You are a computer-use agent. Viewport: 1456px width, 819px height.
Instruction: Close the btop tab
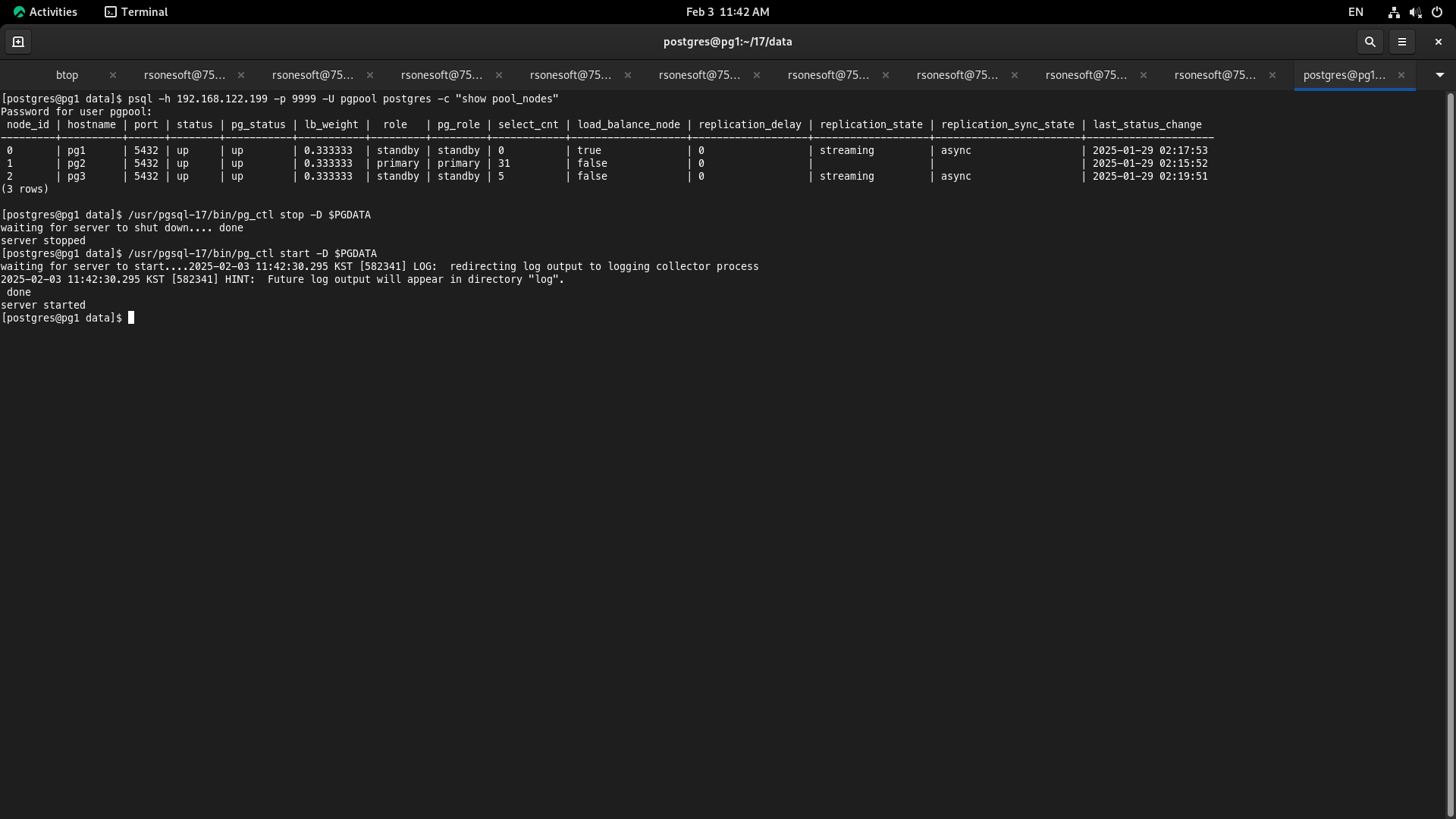tap(112, 75)
